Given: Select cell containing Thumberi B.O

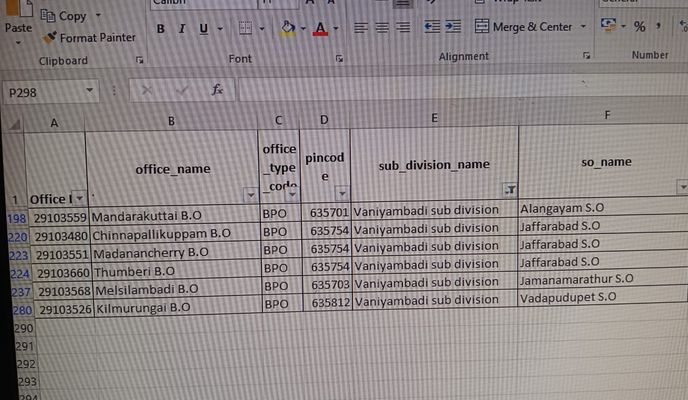Looking at the screenshot, I should coord(170,270).
